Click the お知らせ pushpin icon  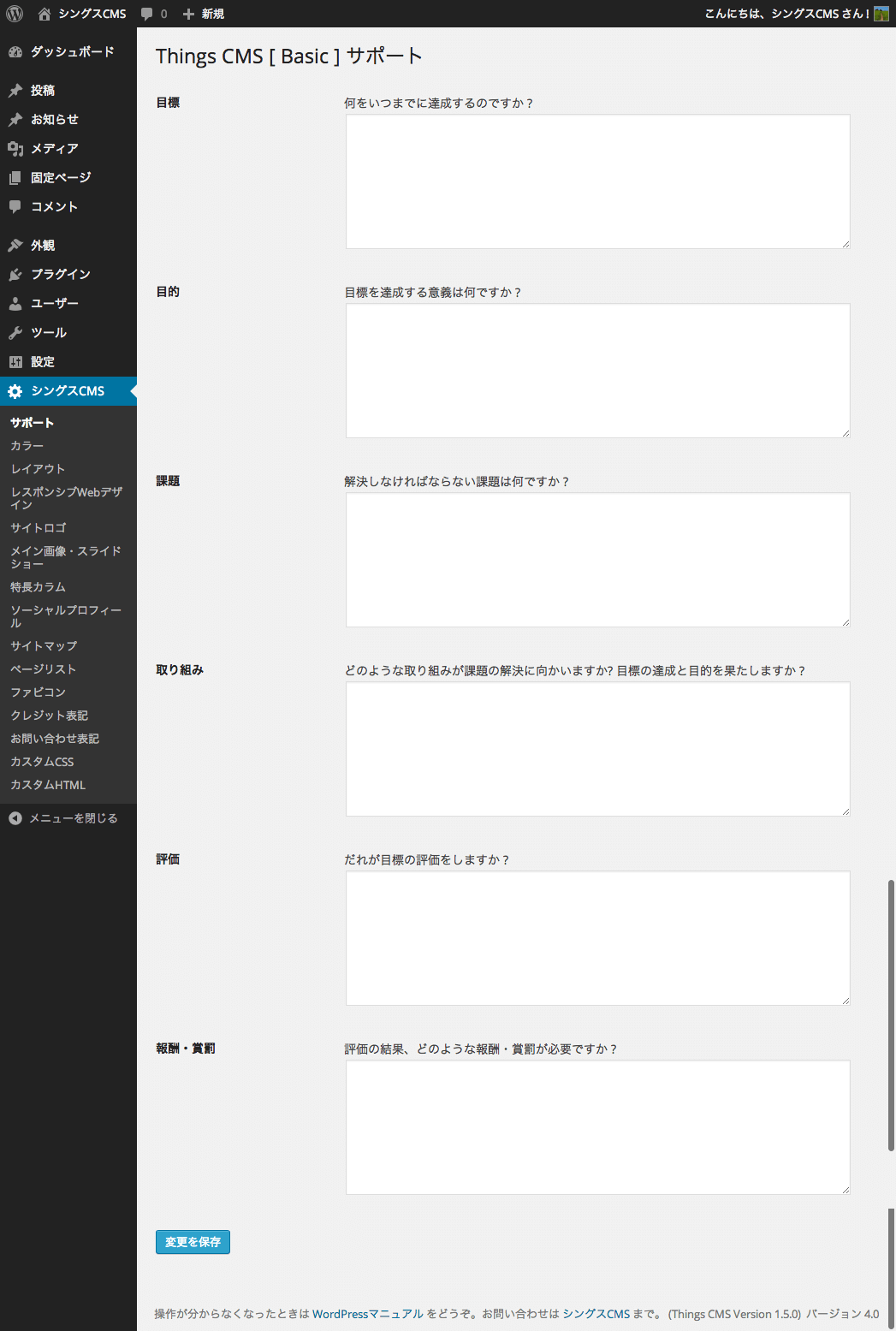(15, 120)
